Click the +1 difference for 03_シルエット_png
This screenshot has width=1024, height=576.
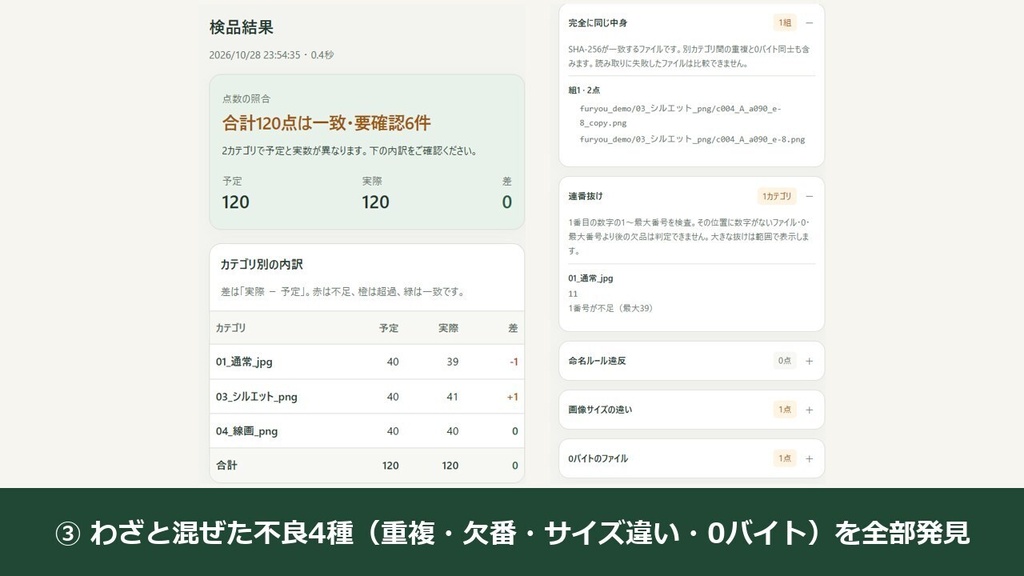pos(513,397)
